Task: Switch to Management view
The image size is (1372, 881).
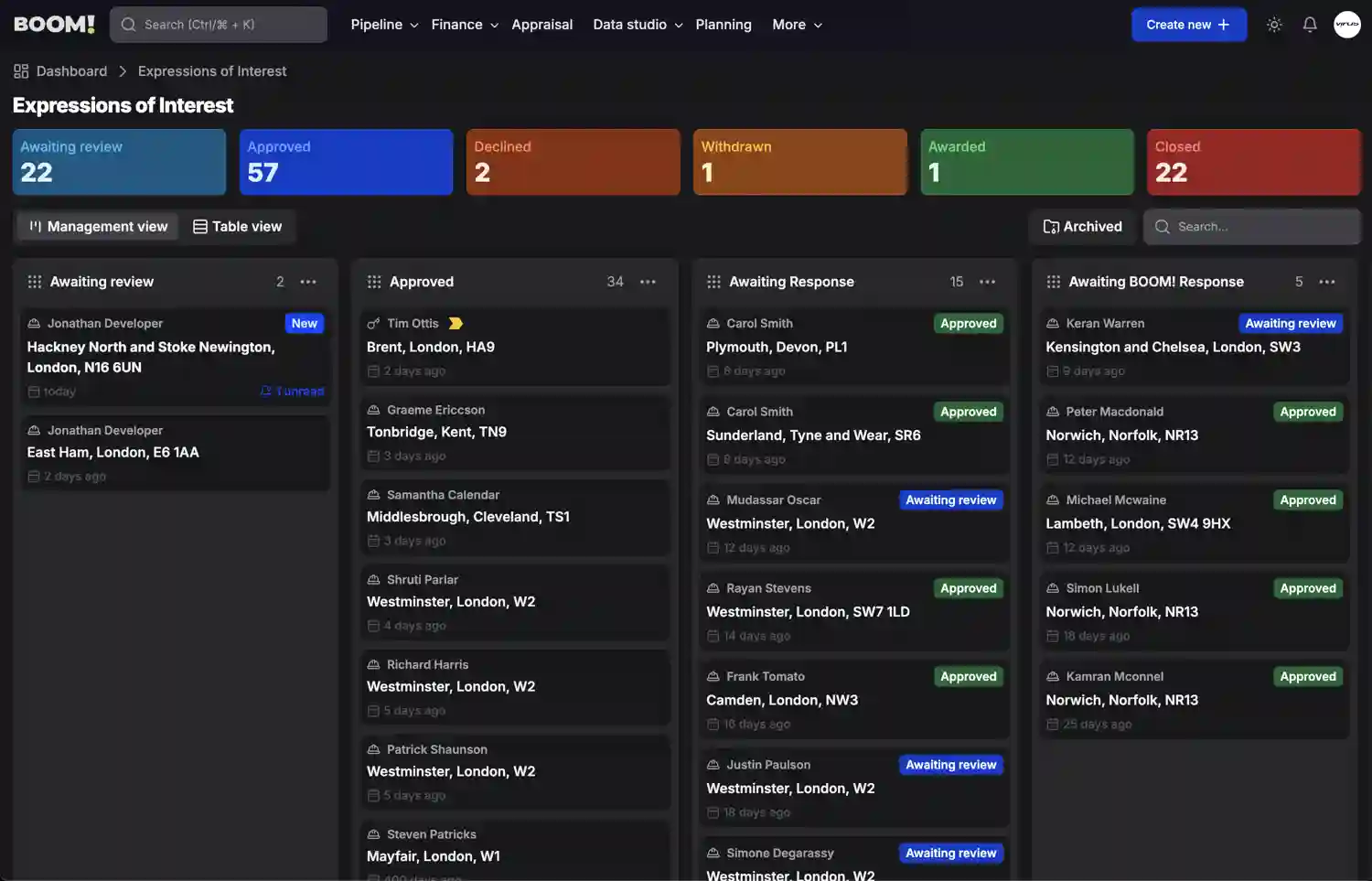Action: pyautogui.click(x=98, y=227)
